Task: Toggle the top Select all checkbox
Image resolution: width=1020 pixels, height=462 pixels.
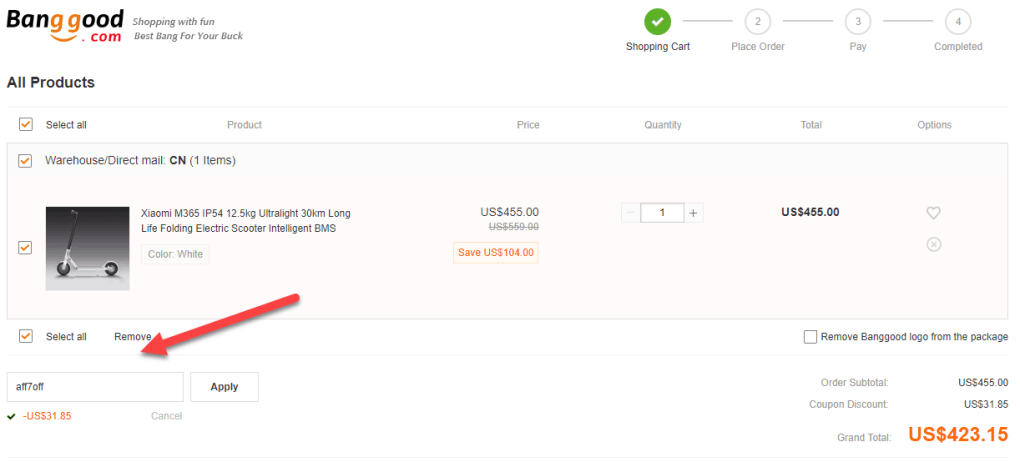Action: (25, 124)
